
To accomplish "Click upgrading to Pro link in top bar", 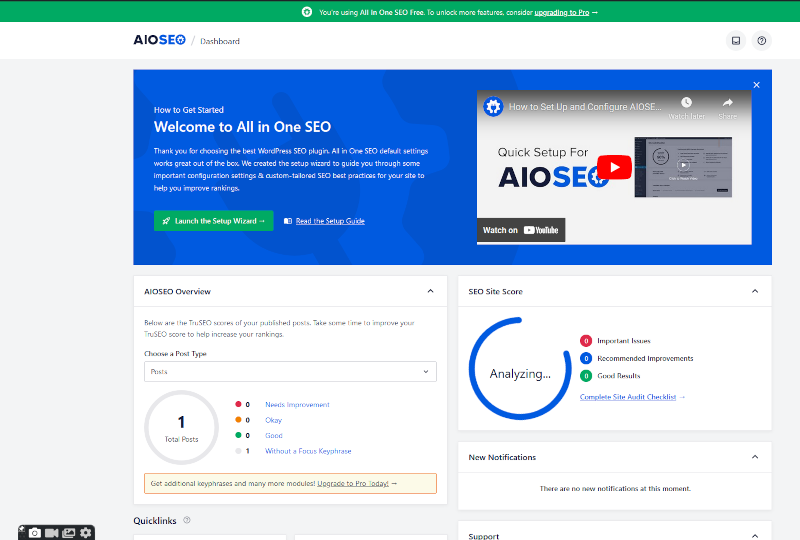I will tap(562, 12).
